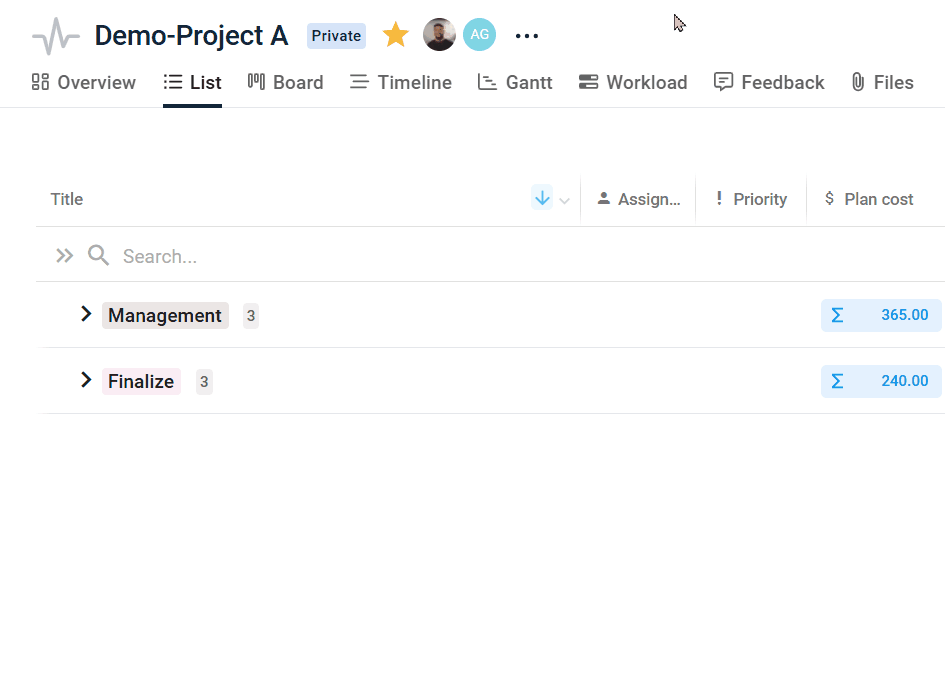Click the project pulse logo icon
Image resolution: width=945 pixels, height=685 pixels.
(55, 37)
